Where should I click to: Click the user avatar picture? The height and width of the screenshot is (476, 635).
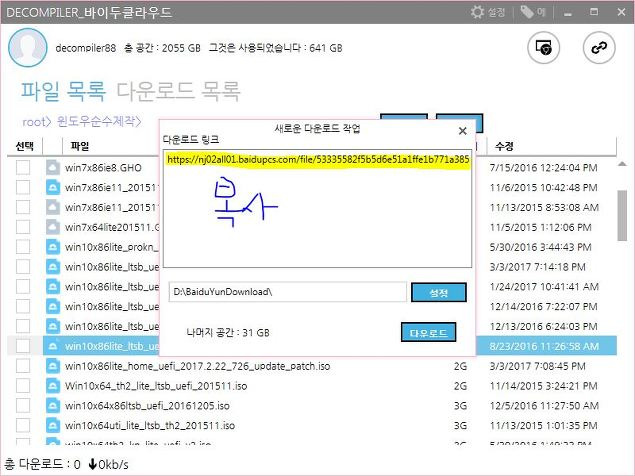28,48
